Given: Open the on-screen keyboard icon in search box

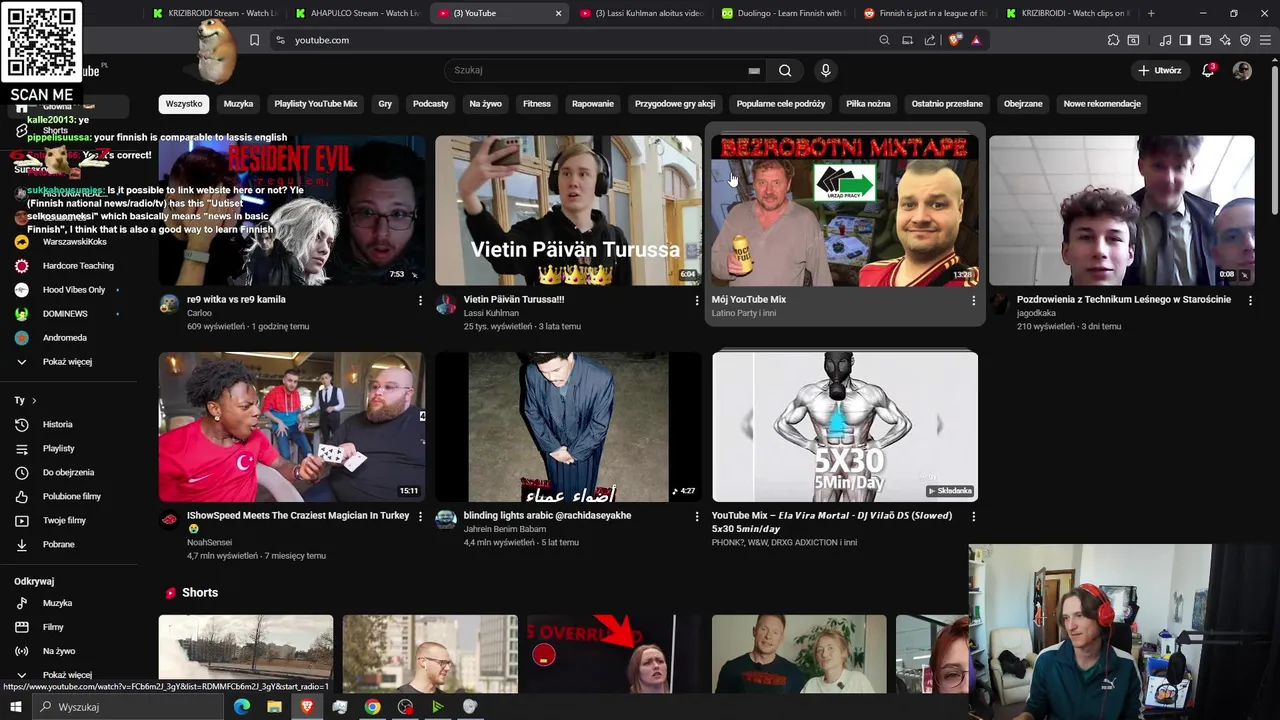Looking at the screenshot, I should pos(754,71).
